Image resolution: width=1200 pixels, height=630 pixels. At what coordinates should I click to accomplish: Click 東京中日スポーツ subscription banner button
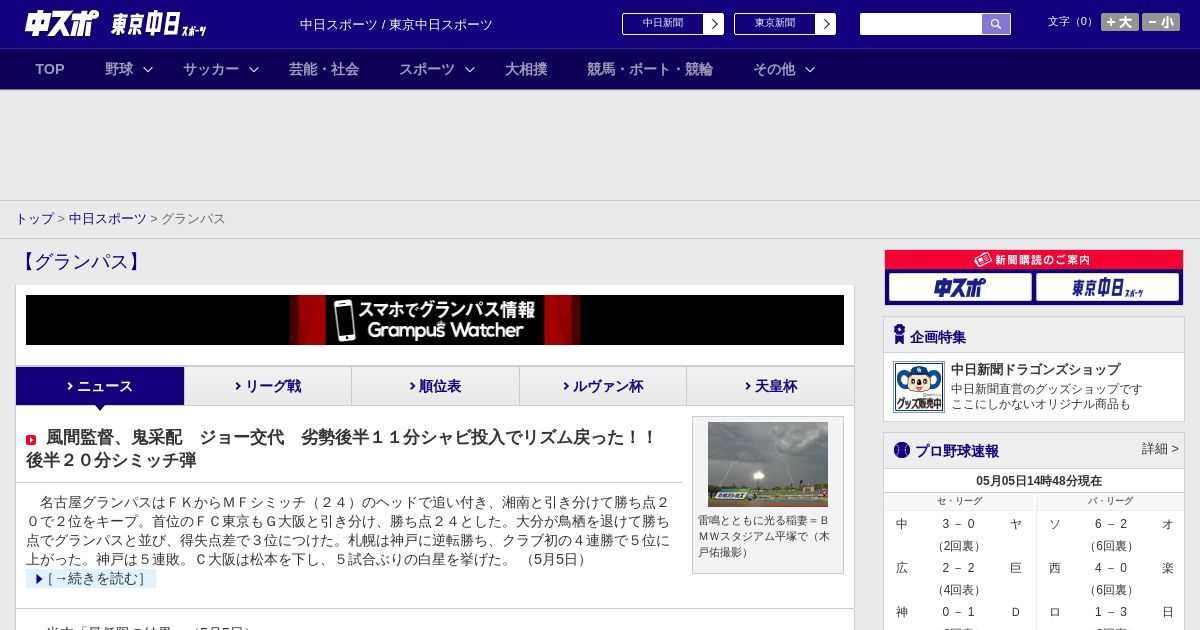[1107, 288]
